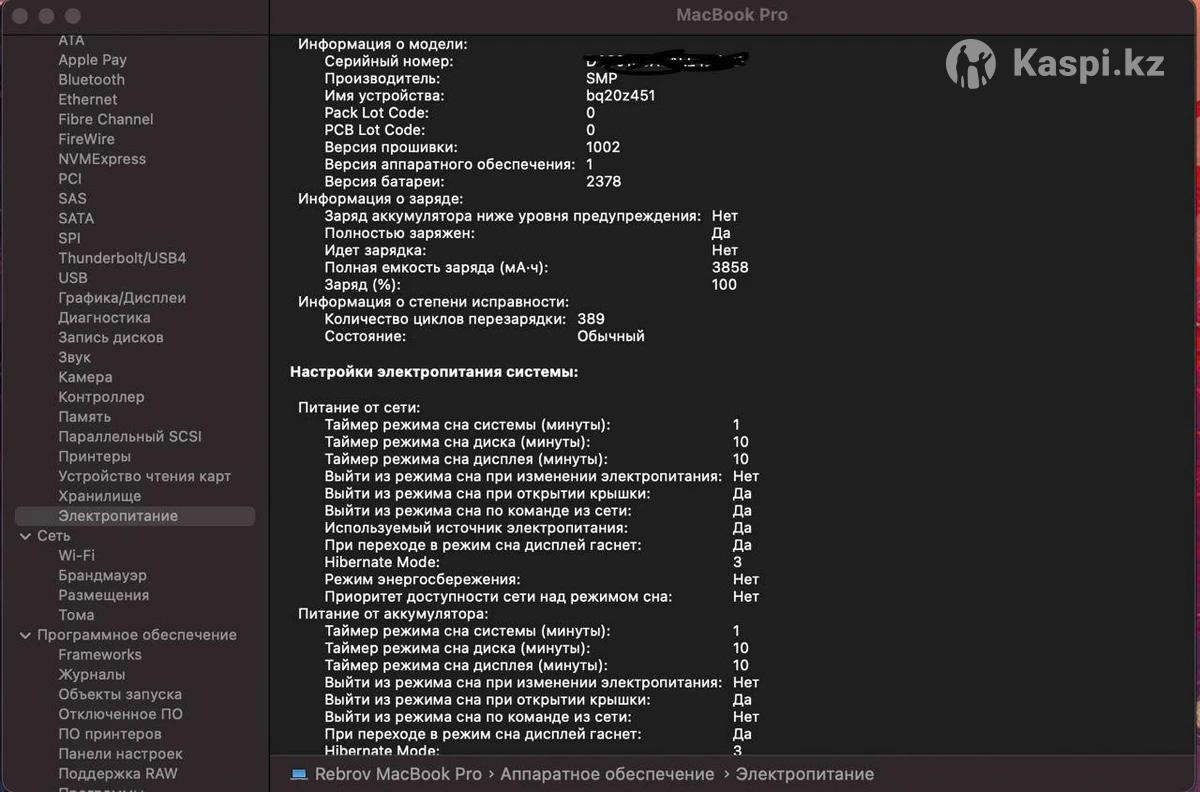Collapse the Сеть section chevron
This screenshot has height=792, width=1200.
25,536
